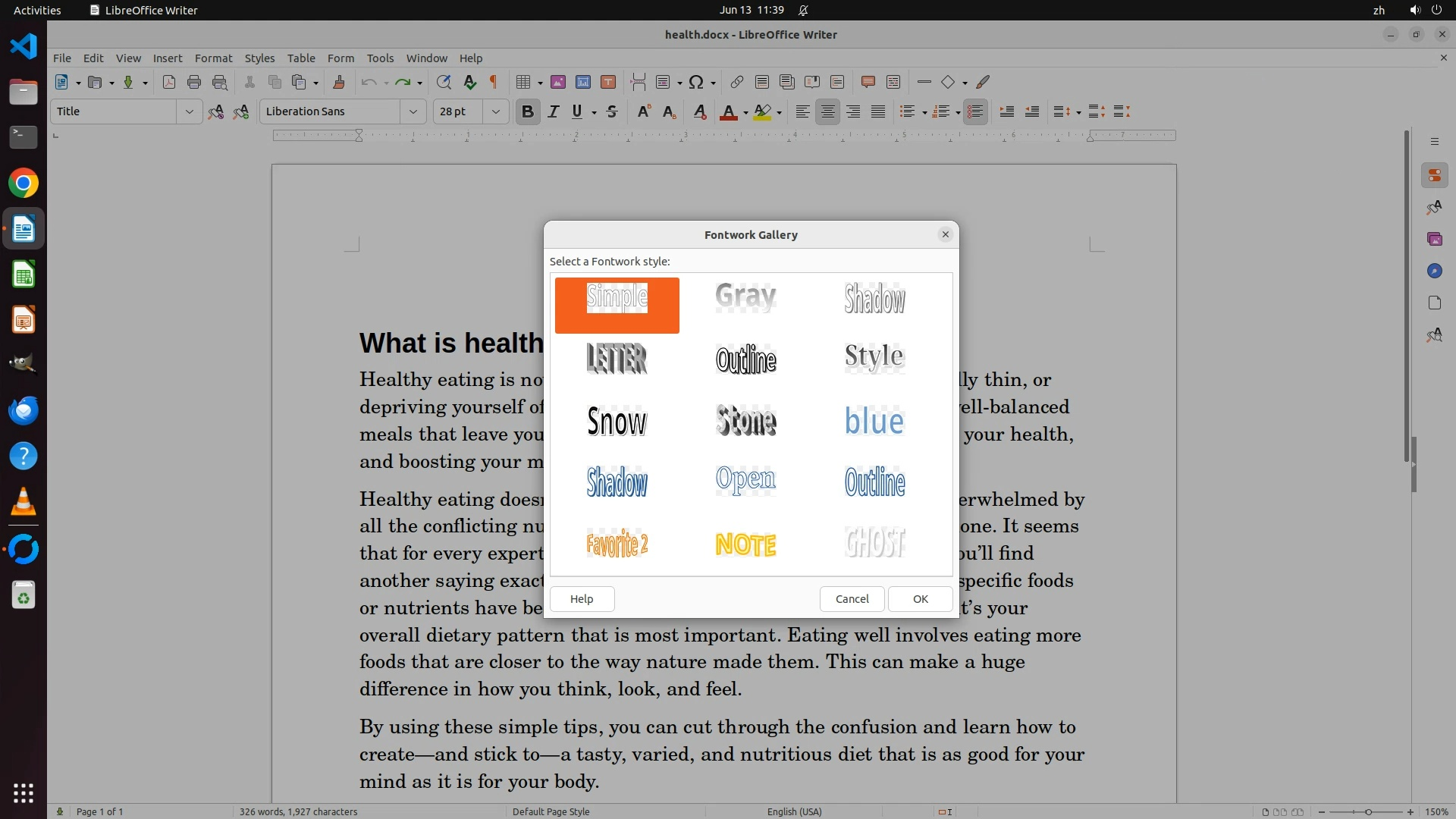
Task: Click the zoom slider in status bar
Action: coord(1368,811)
